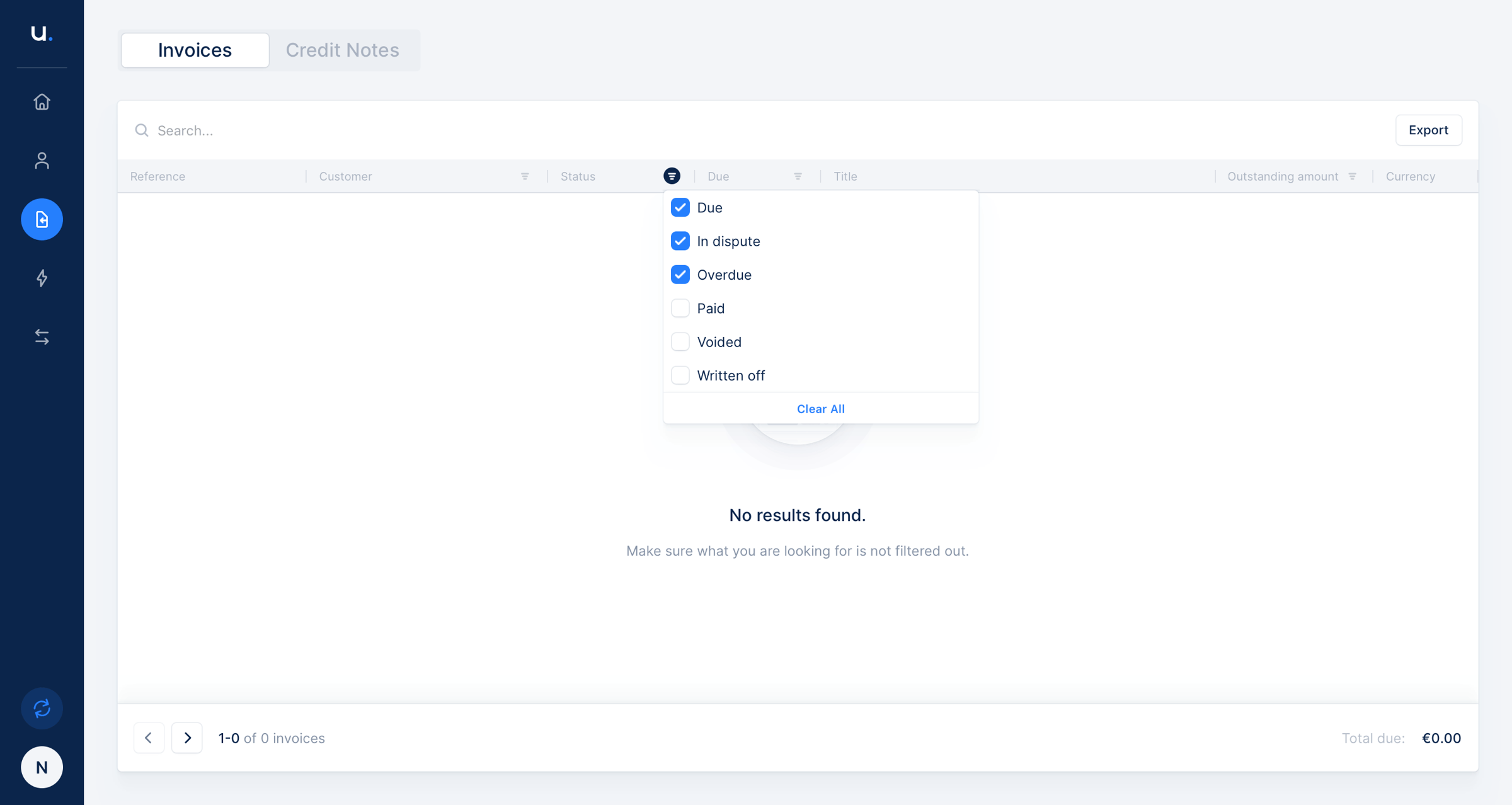The width and height of the screenshot is (1512, 805).
Task: Open the Home sidebar icon
Action: coord(42,101)
